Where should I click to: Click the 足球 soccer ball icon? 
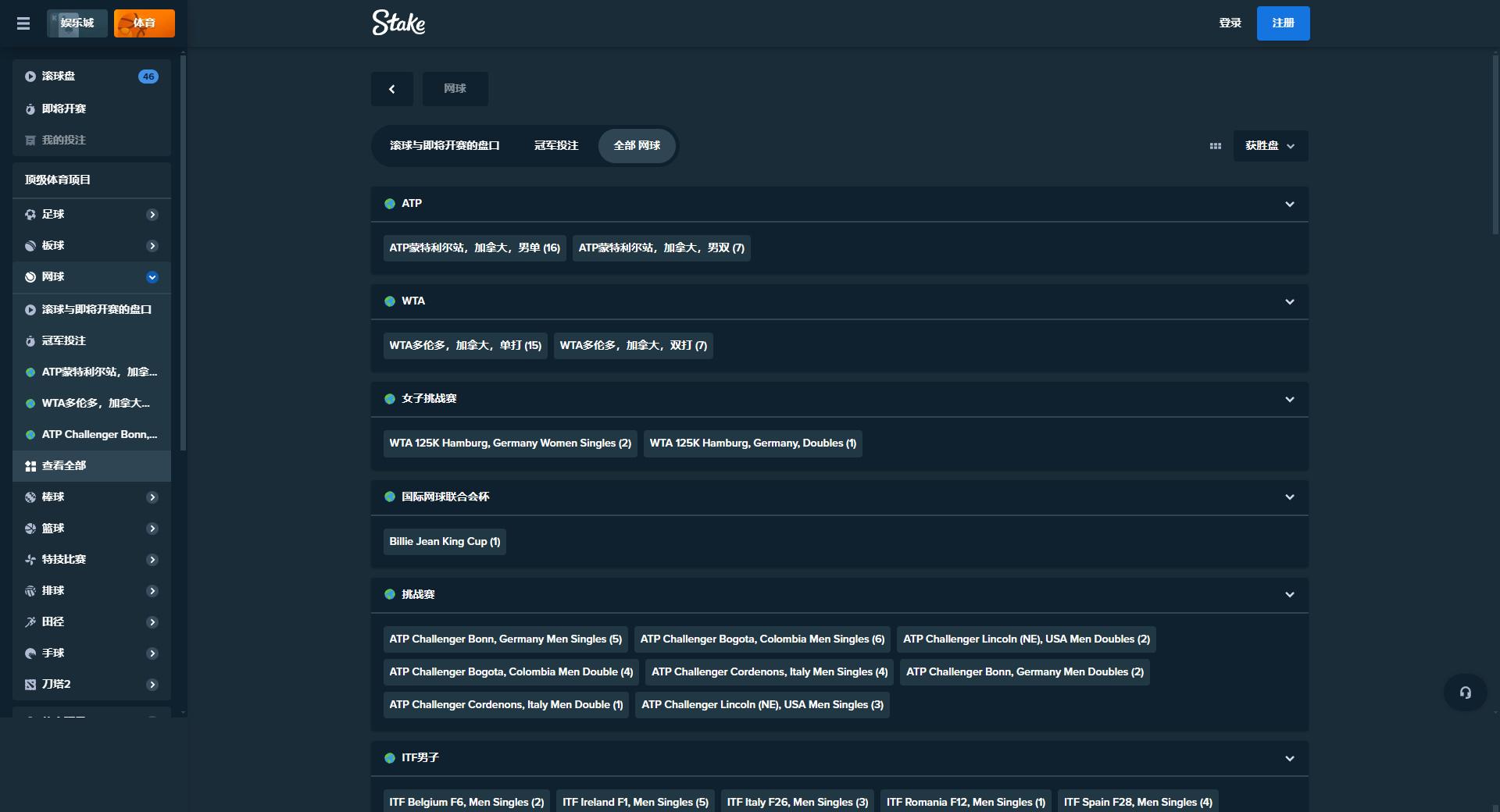point(30,215)
